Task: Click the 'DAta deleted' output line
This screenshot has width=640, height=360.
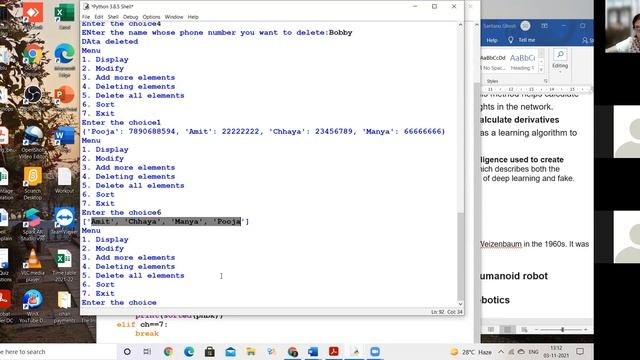Action: click(x=110, y=42)
